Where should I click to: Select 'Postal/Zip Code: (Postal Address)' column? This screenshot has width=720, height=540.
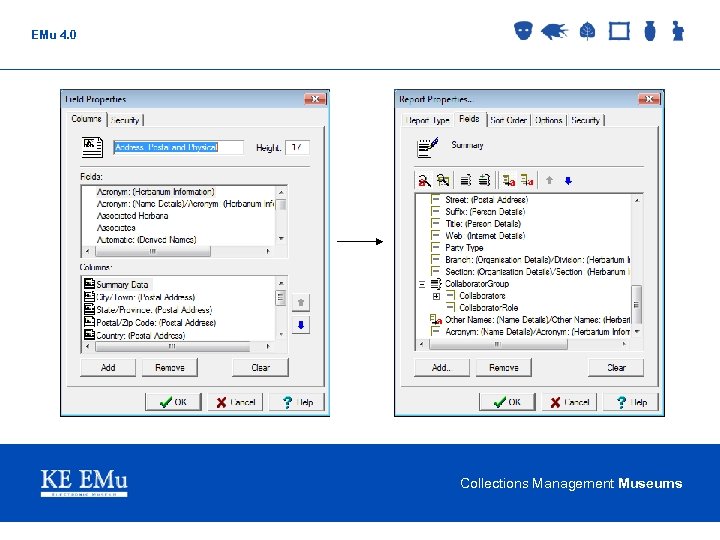pyautogui.click(x=156, y=323)
